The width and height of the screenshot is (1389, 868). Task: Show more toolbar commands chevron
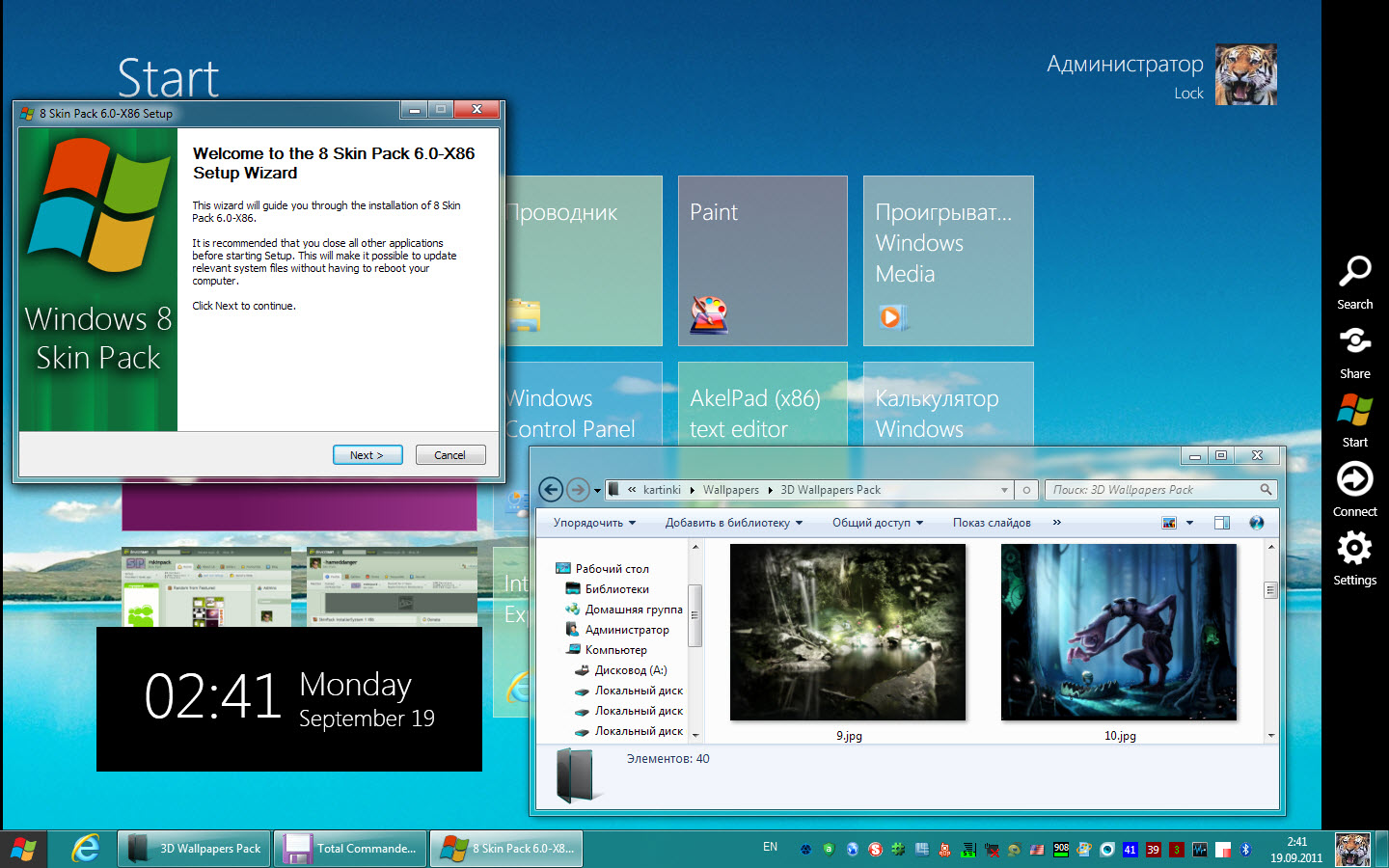pyautogui.click(x=1056, y=523)
